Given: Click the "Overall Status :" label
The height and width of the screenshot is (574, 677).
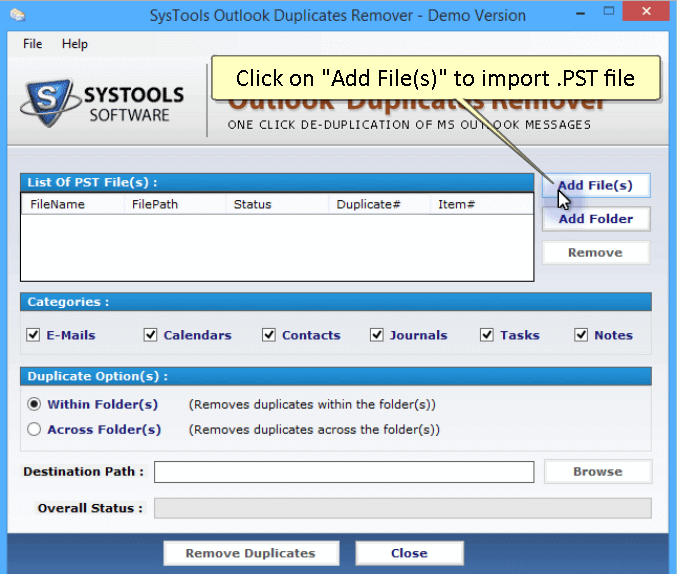Looking at the screenshot, I should point(90,508).
